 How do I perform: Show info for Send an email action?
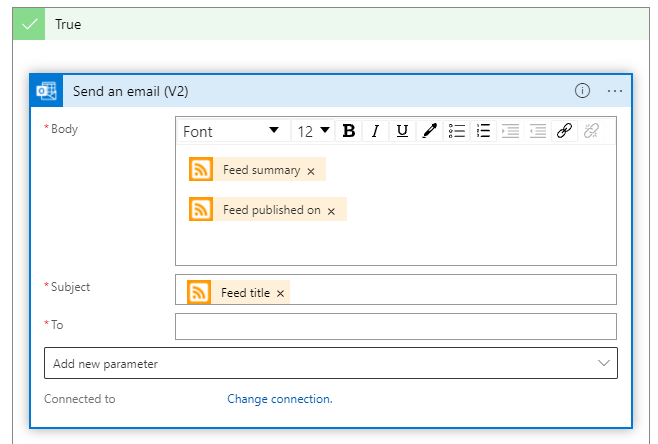point(582,91)
